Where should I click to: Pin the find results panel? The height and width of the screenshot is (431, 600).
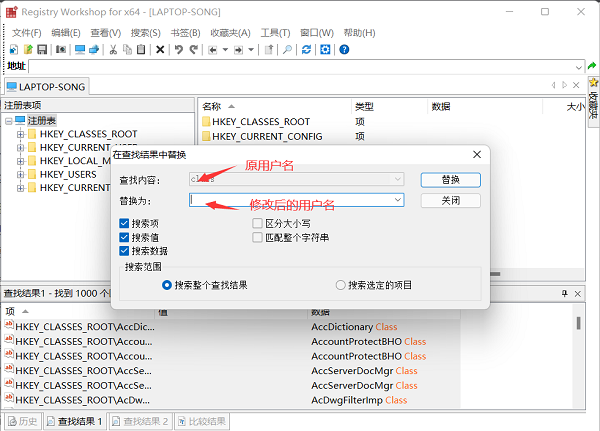[x=565, y=294]
